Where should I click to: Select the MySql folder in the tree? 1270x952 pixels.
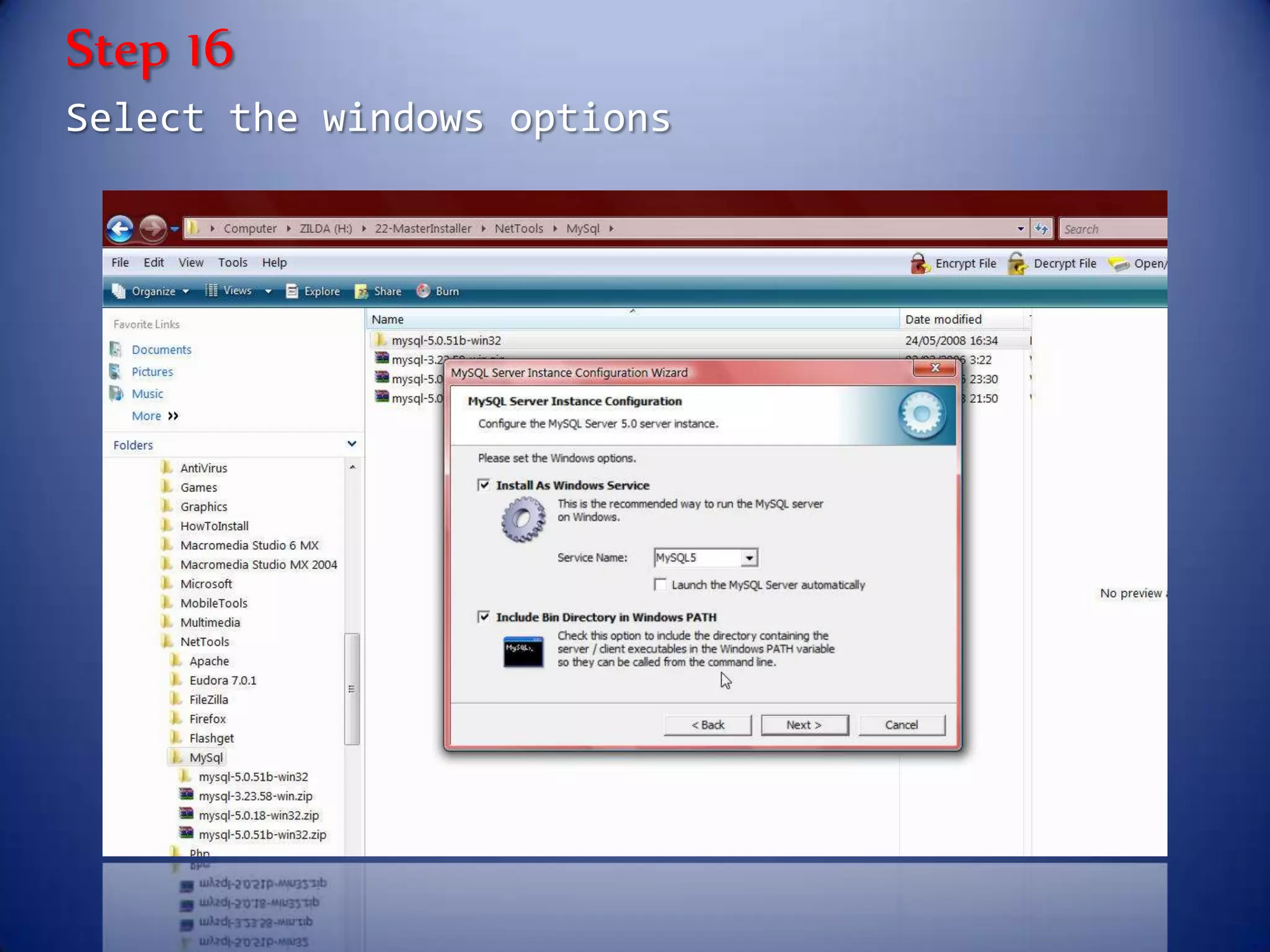click(x=206, y=757)
